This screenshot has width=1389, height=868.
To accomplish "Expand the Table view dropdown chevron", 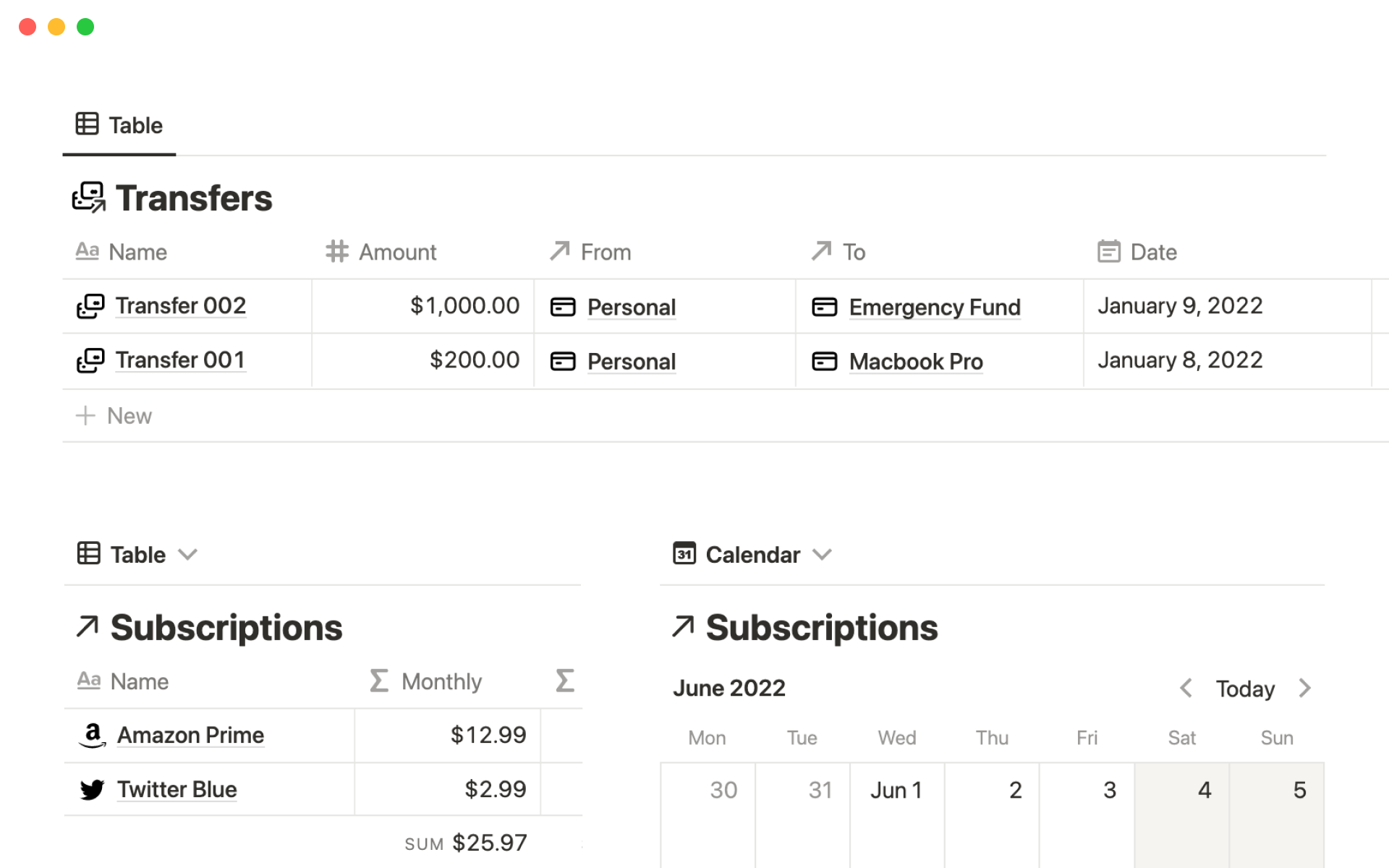I will pos(188,555).
